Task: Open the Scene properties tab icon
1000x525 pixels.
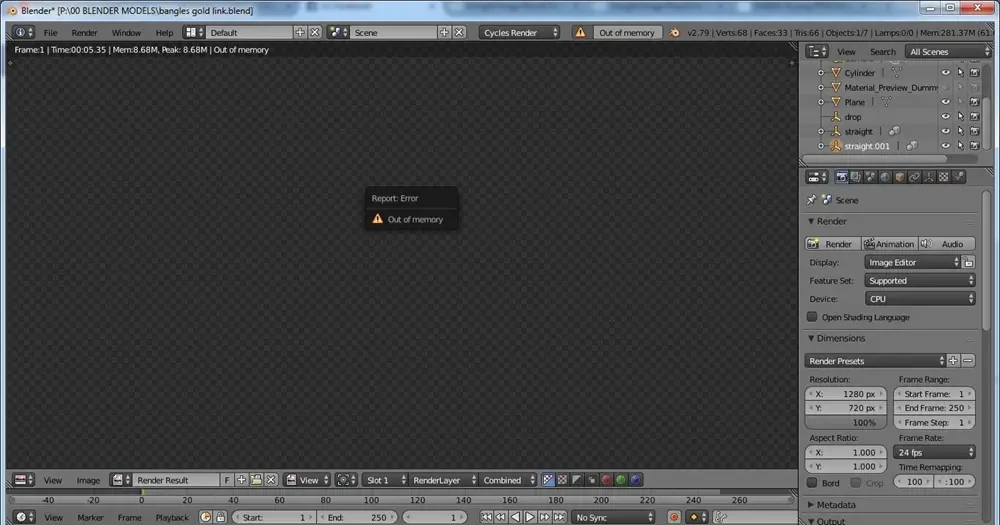Action: tap(871, 177)
